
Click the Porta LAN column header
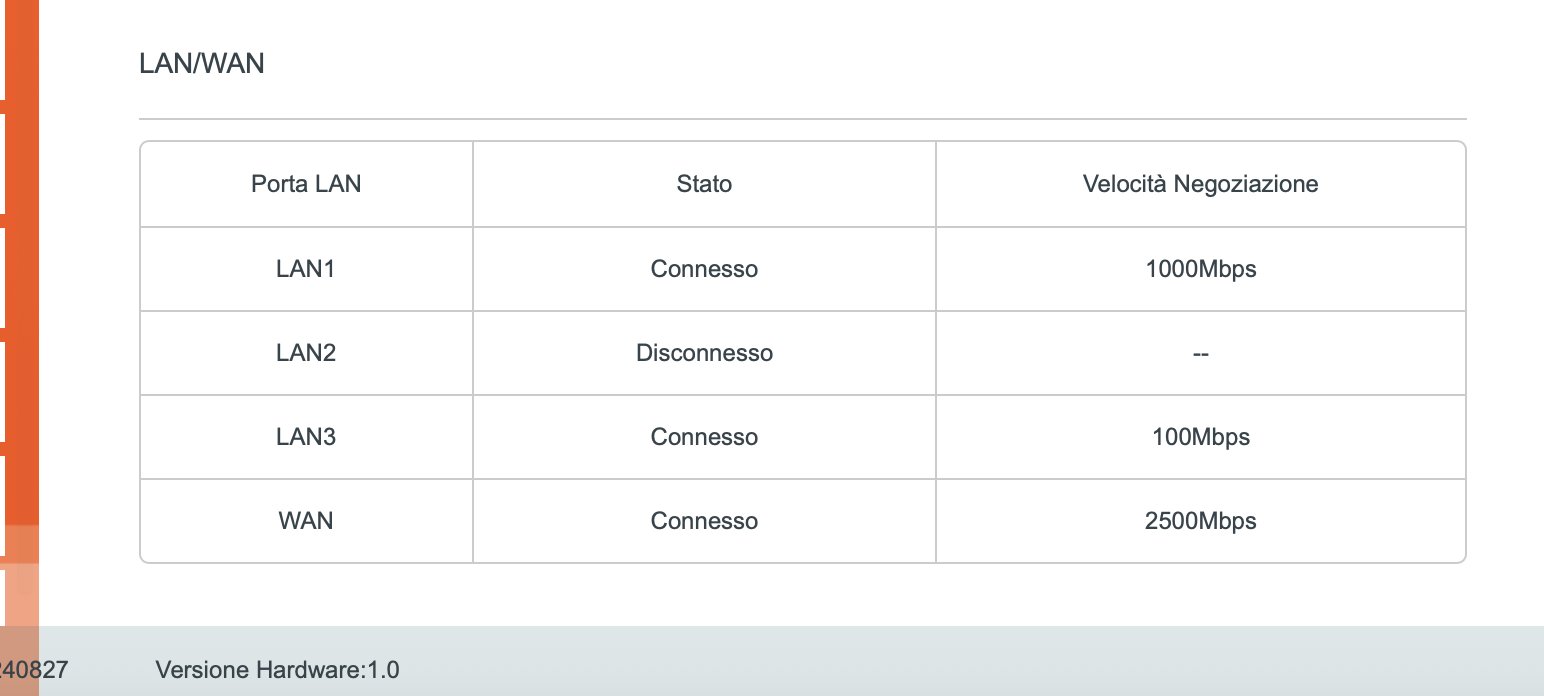(x=306, y=184)
